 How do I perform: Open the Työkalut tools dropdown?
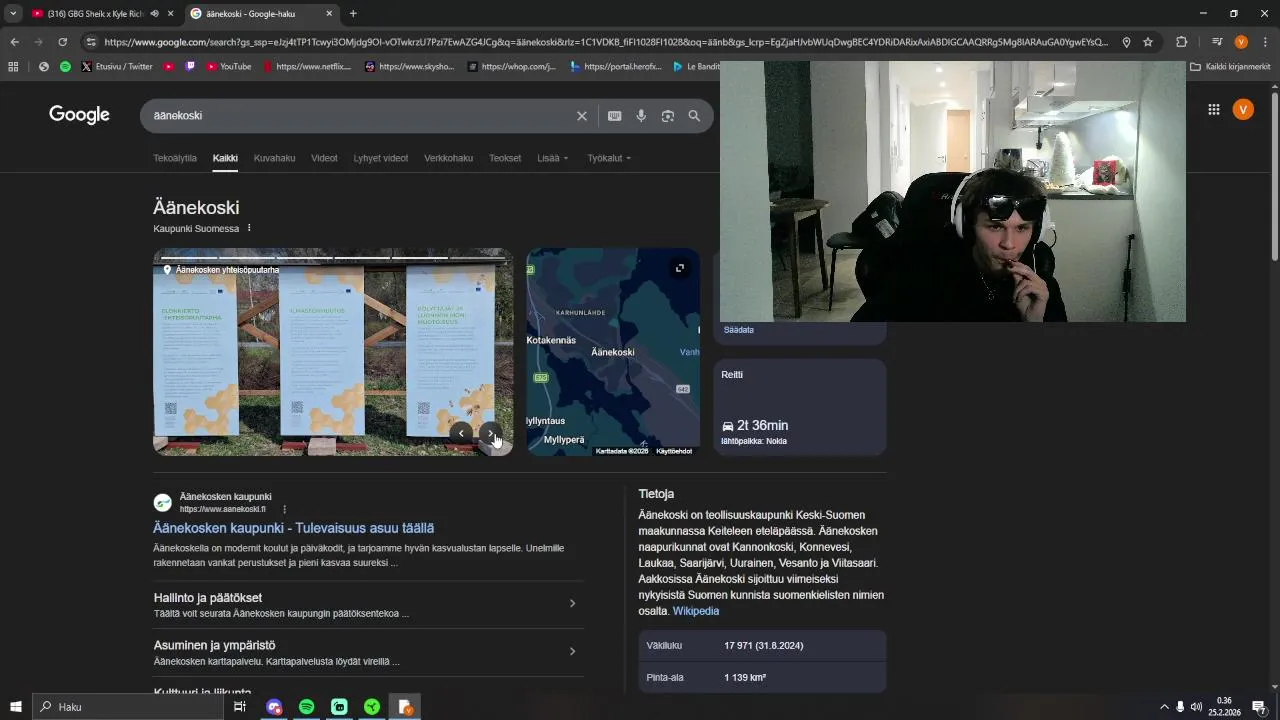(x=609, y=158)
